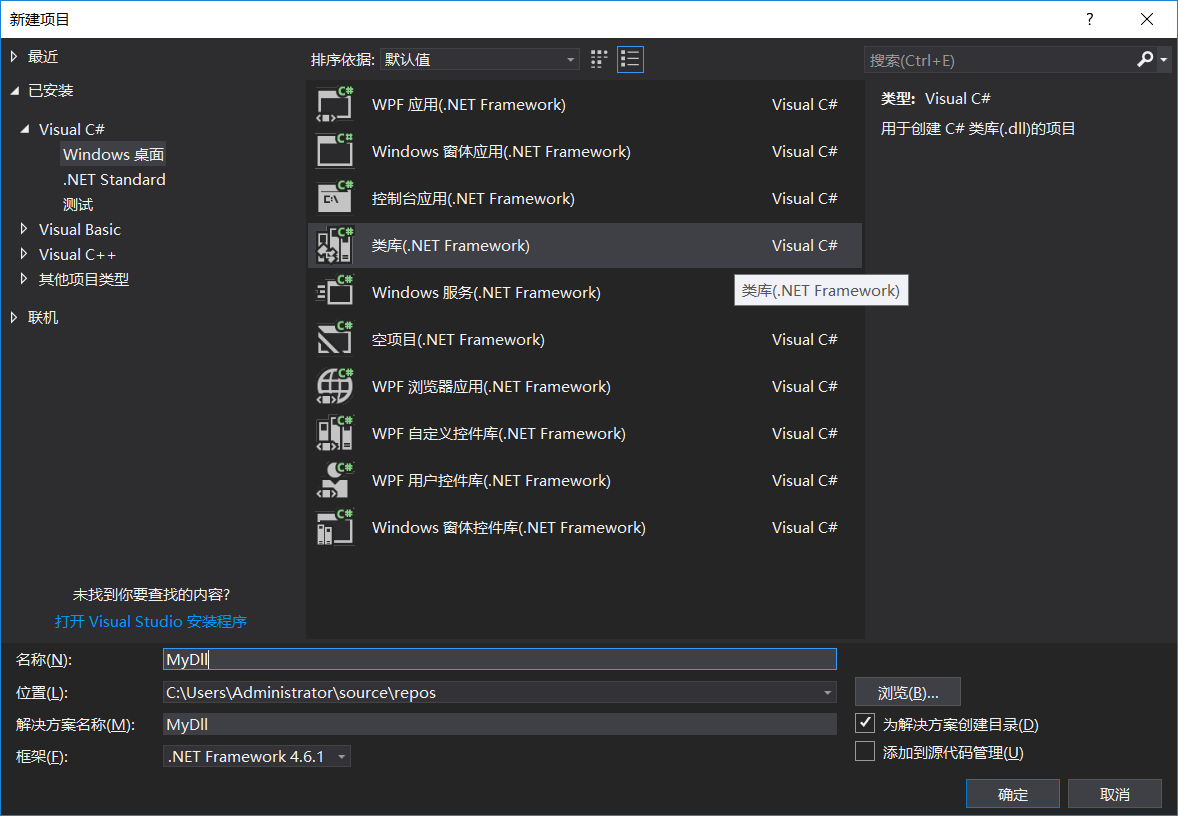
Task: Select WPF 用户控件库(.NET Framework) template name
Action: pyautogui.click(x=491, y=480)
